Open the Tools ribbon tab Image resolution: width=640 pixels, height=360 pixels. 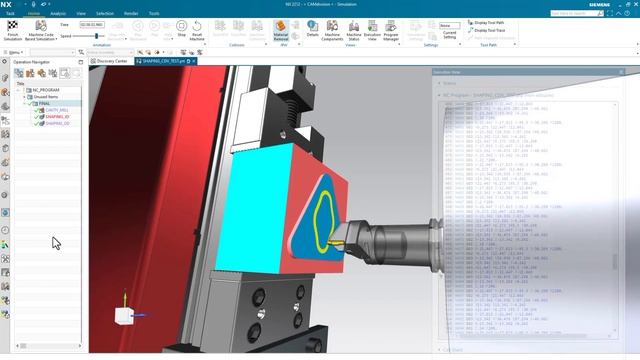coord(154,13)
